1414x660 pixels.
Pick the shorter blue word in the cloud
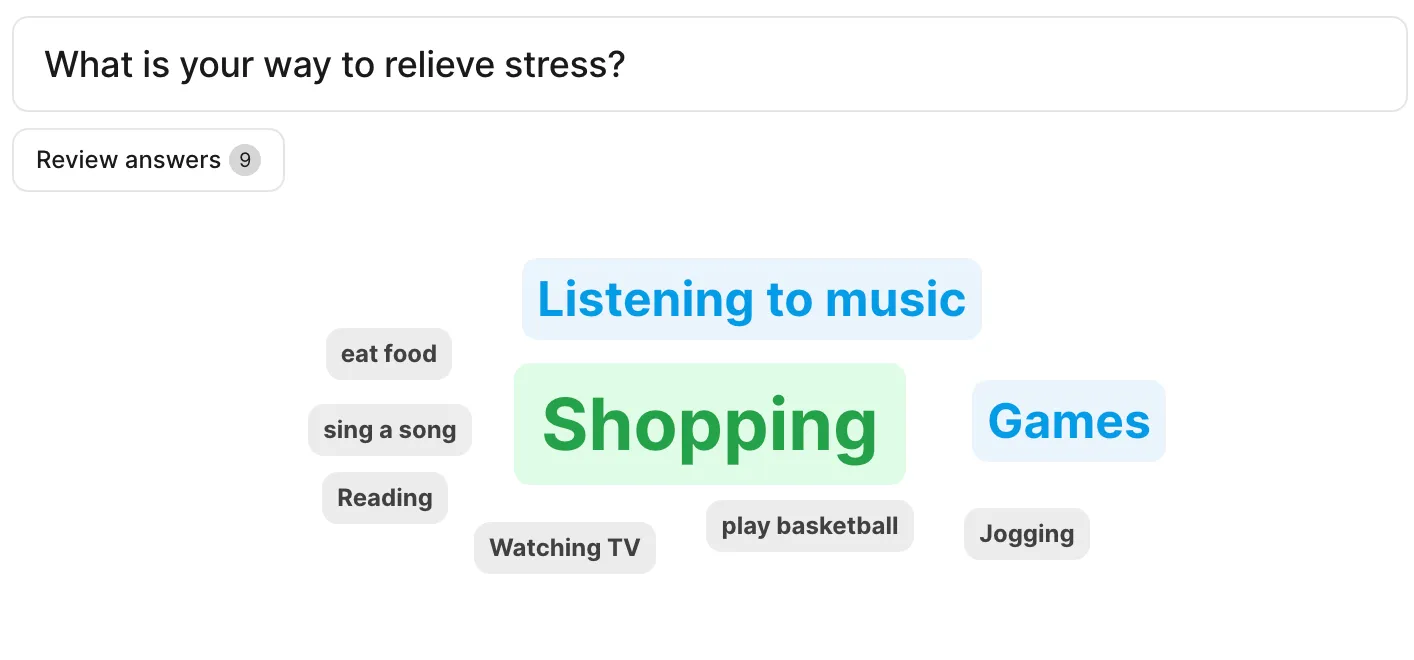pyautogui.click(x=1068, y=421)
